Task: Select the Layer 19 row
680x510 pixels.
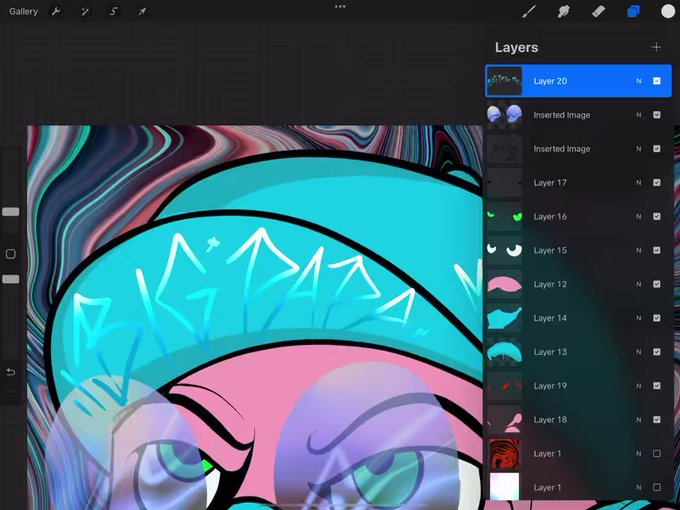Action: (x=579, y=386)
